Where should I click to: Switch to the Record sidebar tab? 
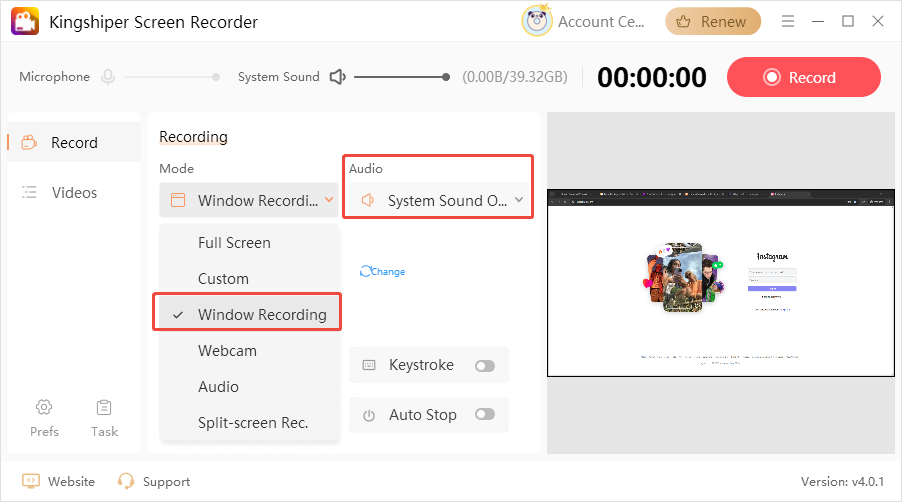pyautogui.click(x=74, y=142)
